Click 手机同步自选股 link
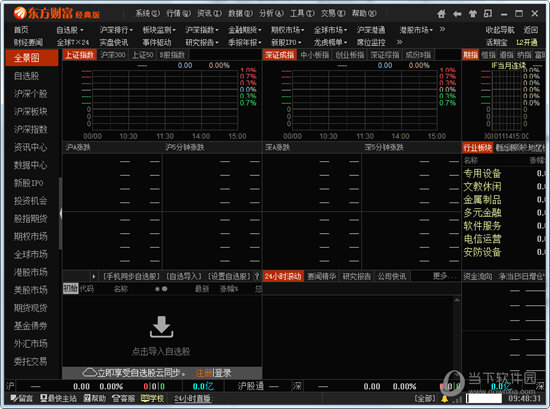The height and width of the screenshot is (409, 550). 131,276
